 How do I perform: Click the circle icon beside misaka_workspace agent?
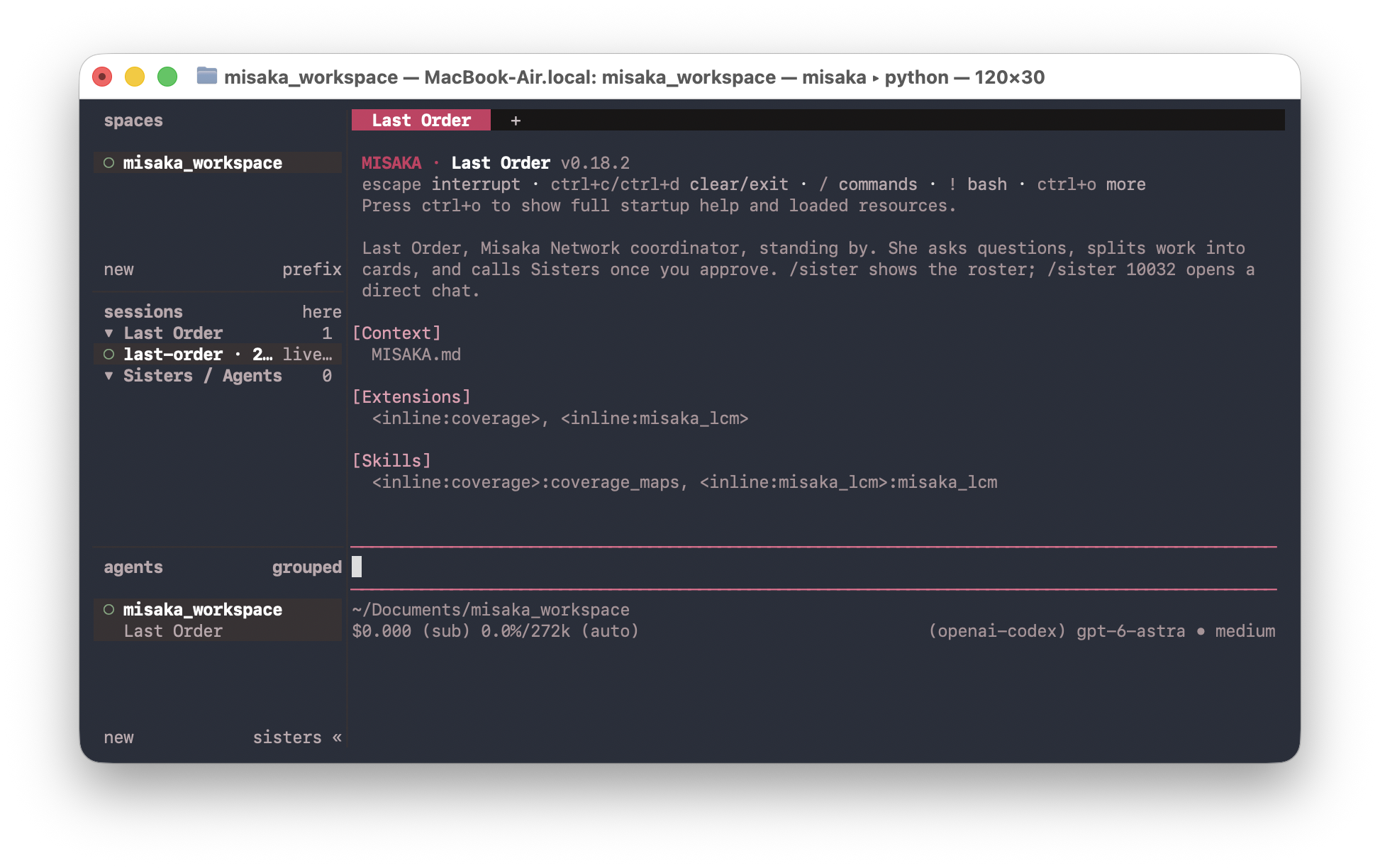108,610
